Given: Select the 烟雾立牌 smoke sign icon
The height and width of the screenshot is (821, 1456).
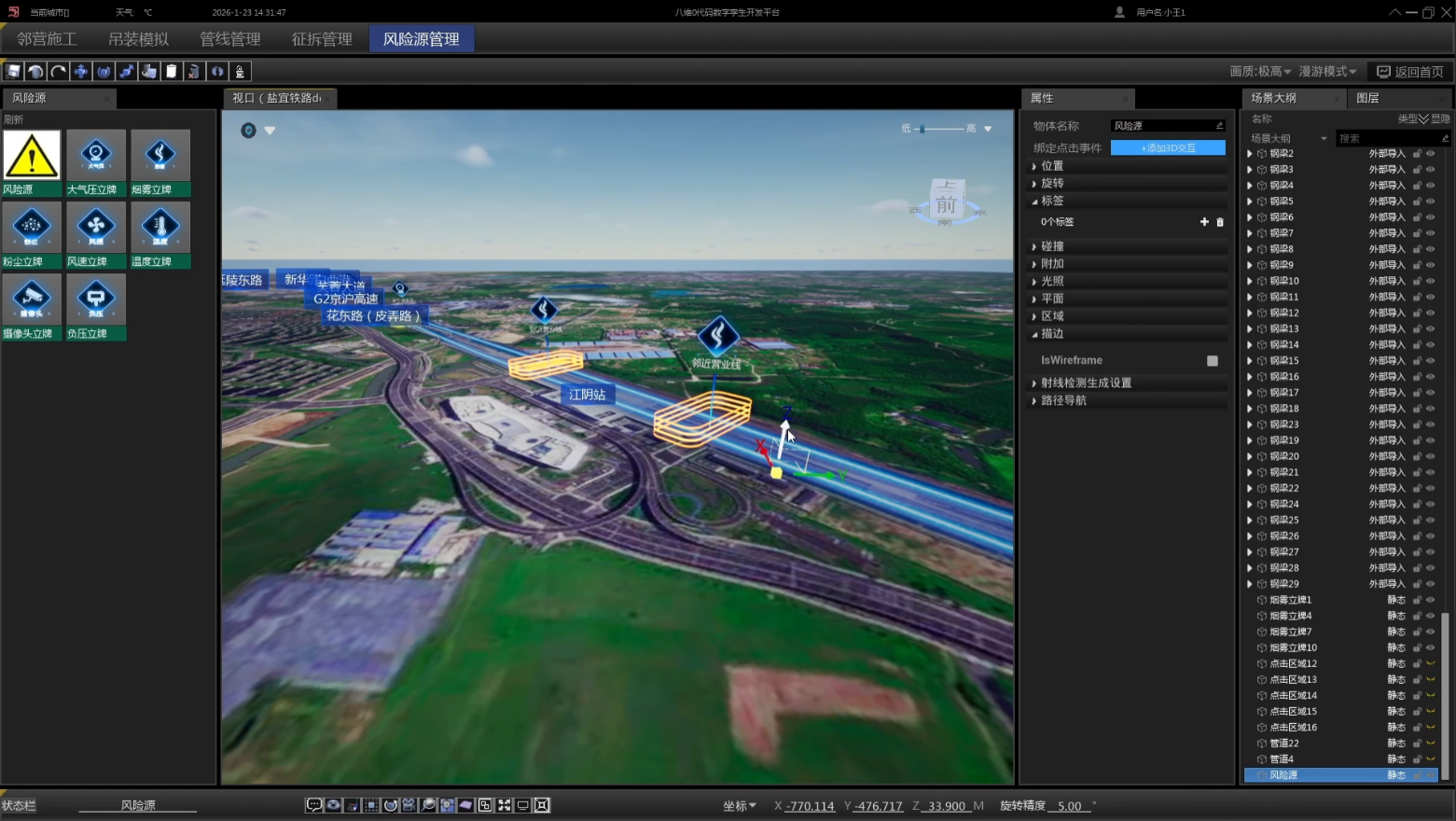Looking at the screenshot, I should 159,155.
